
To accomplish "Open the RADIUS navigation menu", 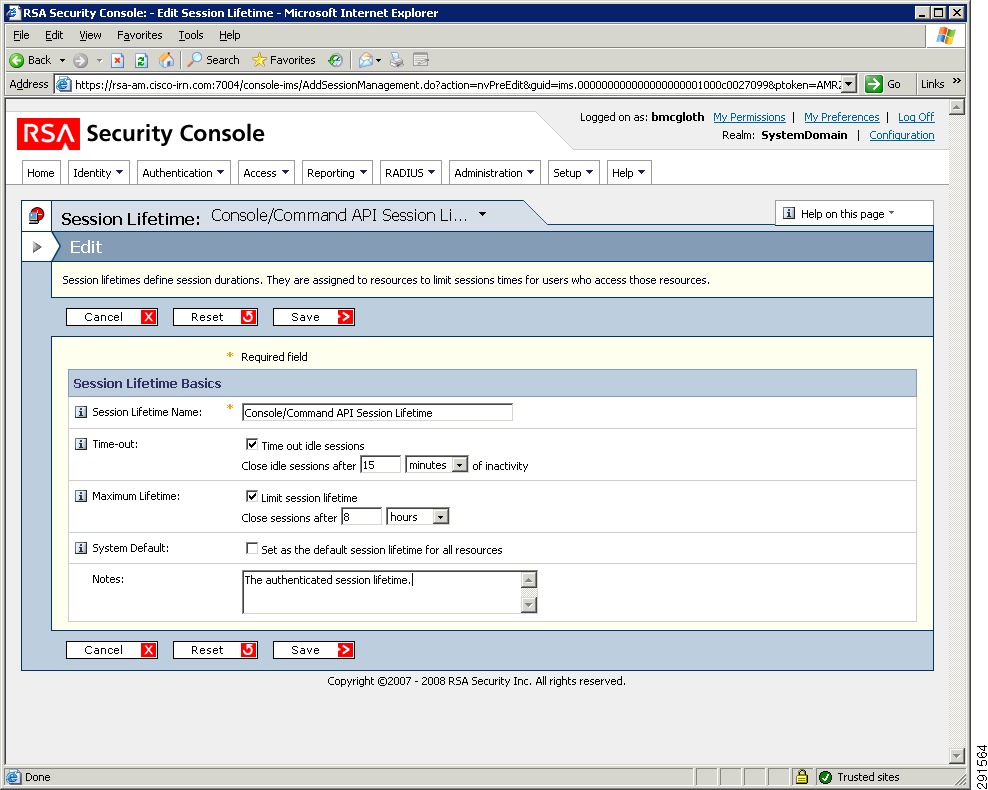I will (x=410, y=173).
